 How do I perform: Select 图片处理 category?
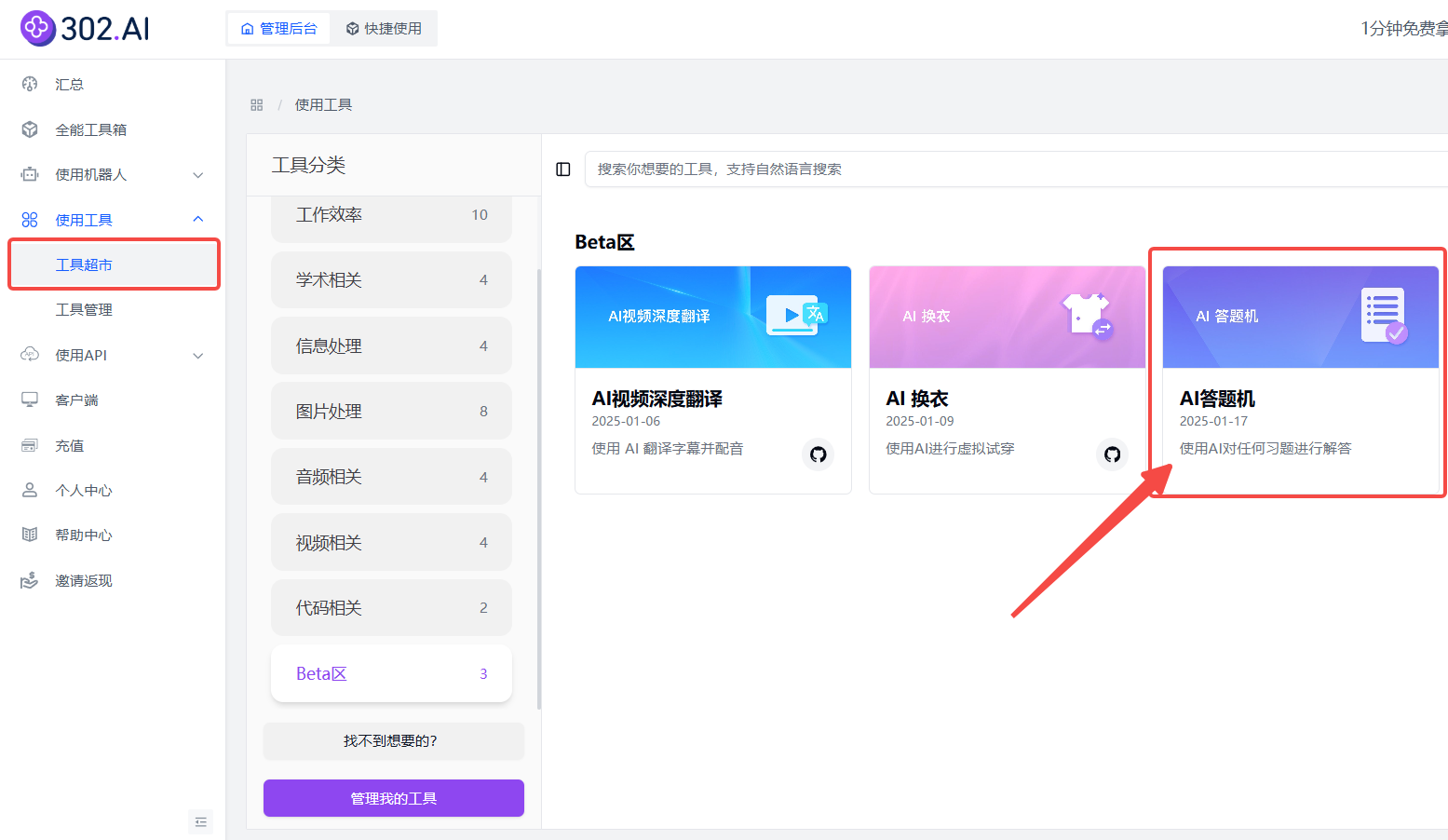tap(391, 411)
